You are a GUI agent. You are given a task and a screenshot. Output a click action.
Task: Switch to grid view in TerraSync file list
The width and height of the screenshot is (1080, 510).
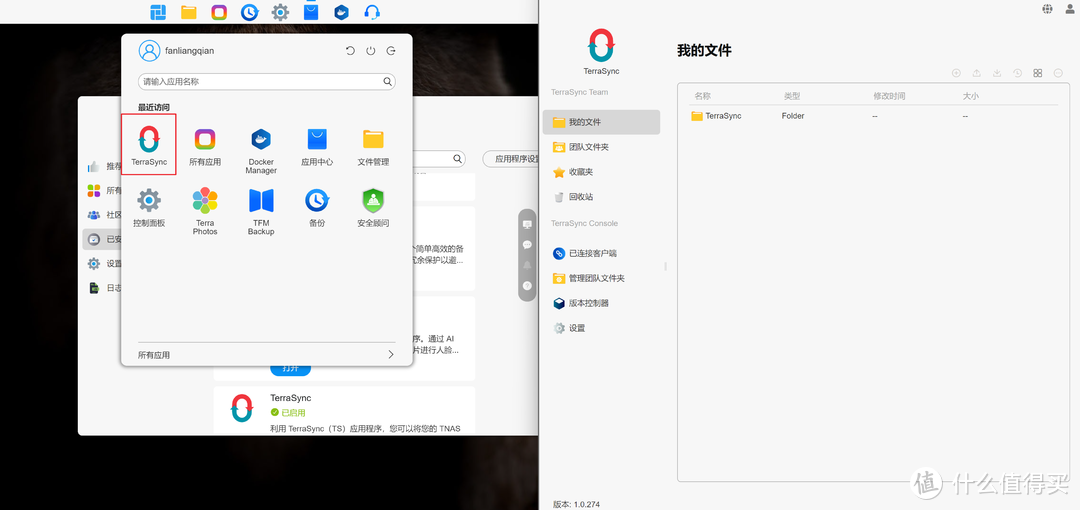click(x=1038, y=73)
